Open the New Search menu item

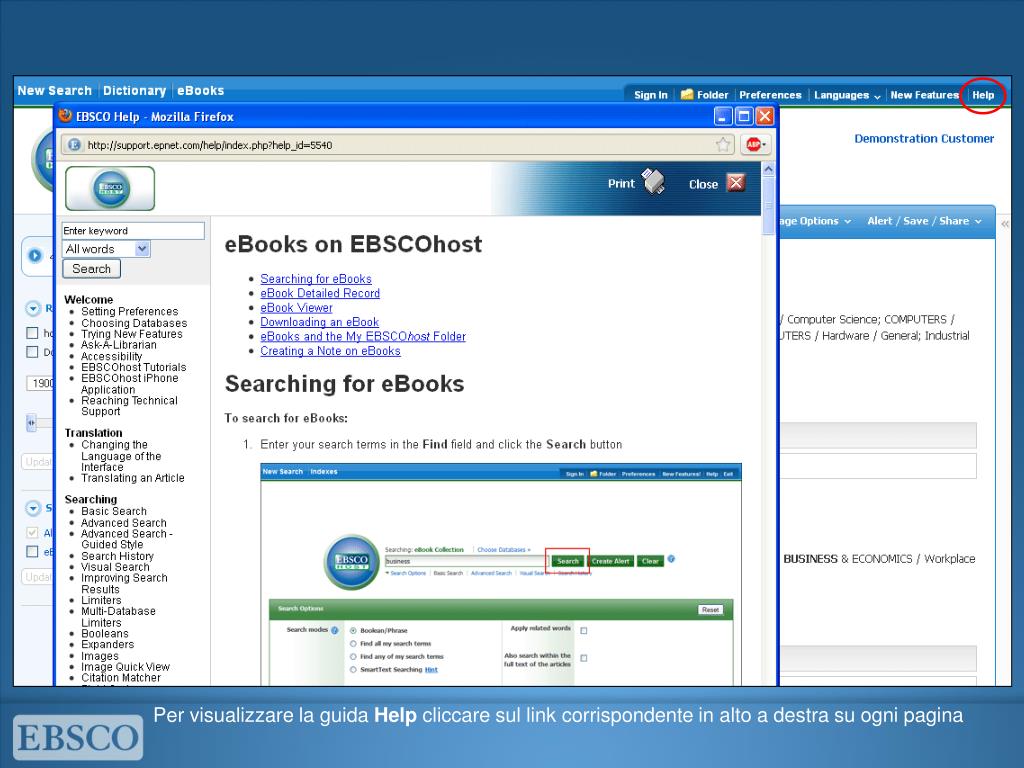55,91
